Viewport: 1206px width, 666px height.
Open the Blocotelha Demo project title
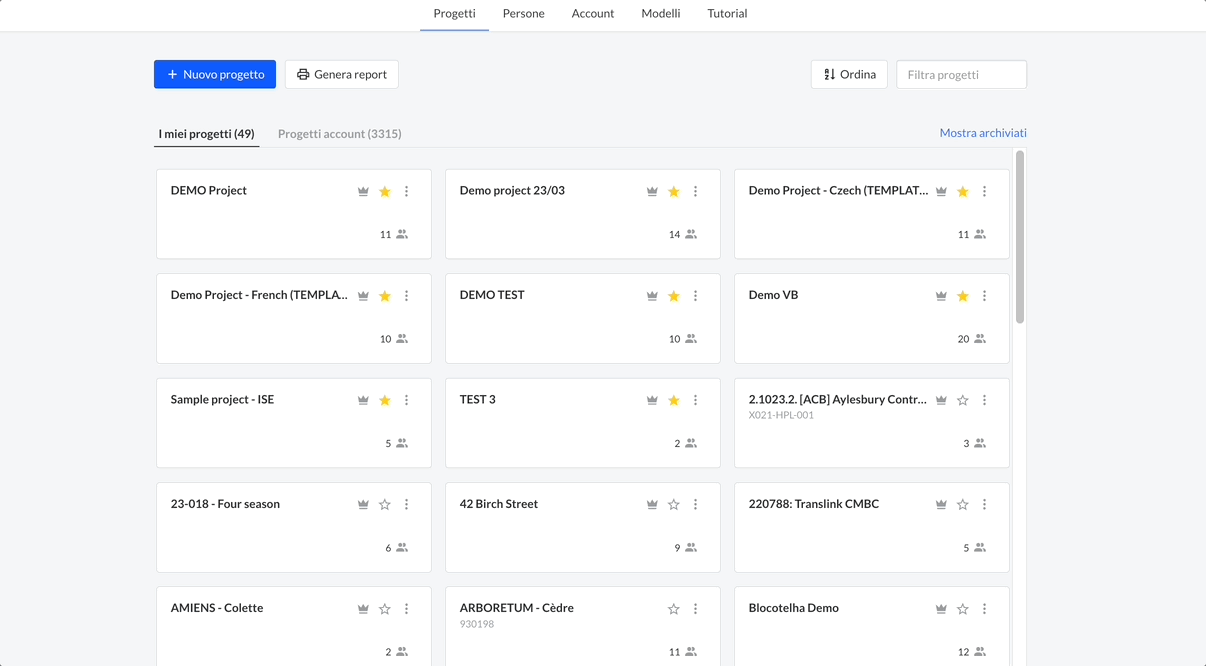click(x=794, y=608)
